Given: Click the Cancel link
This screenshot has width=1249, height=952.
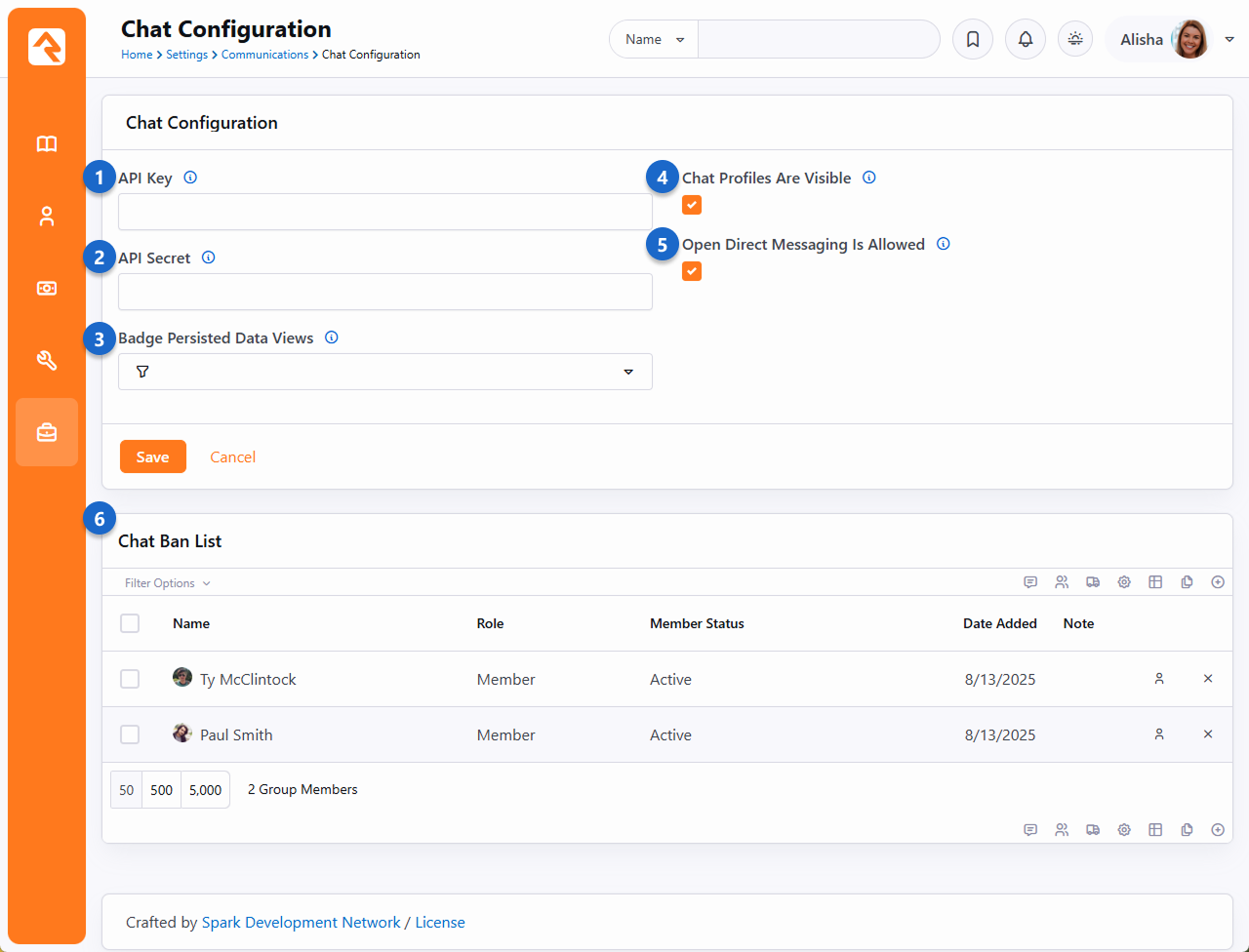Looking at the screenshot, I should pyautogui.click(x=232, y=456).
